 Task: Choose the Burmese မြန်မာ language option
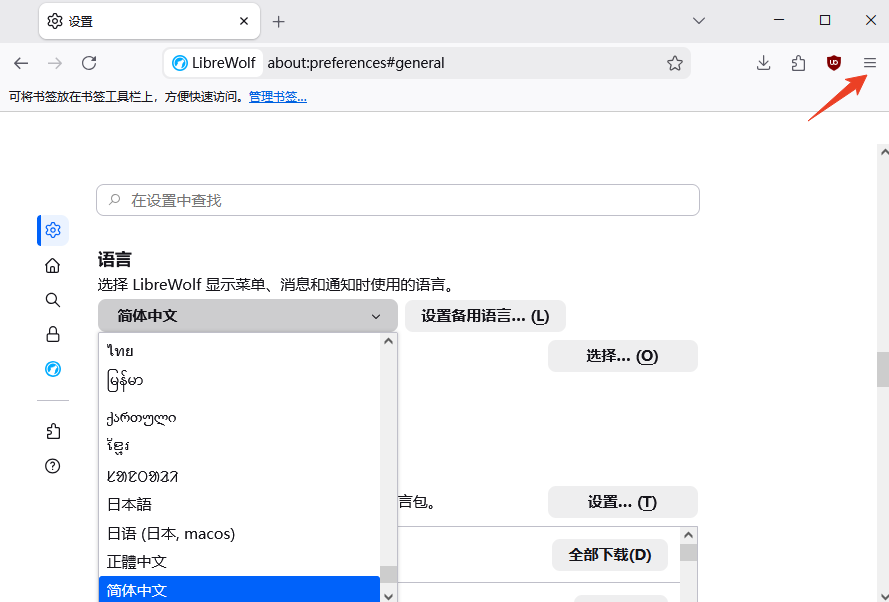click(x=239, y=380)
